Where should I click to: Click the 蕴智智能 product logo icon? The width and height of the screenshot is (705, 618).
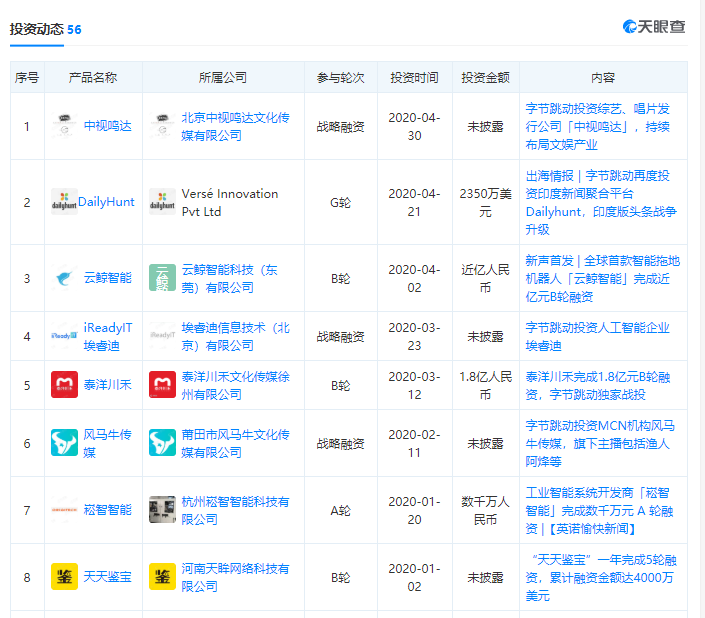(x=64, y=510)
